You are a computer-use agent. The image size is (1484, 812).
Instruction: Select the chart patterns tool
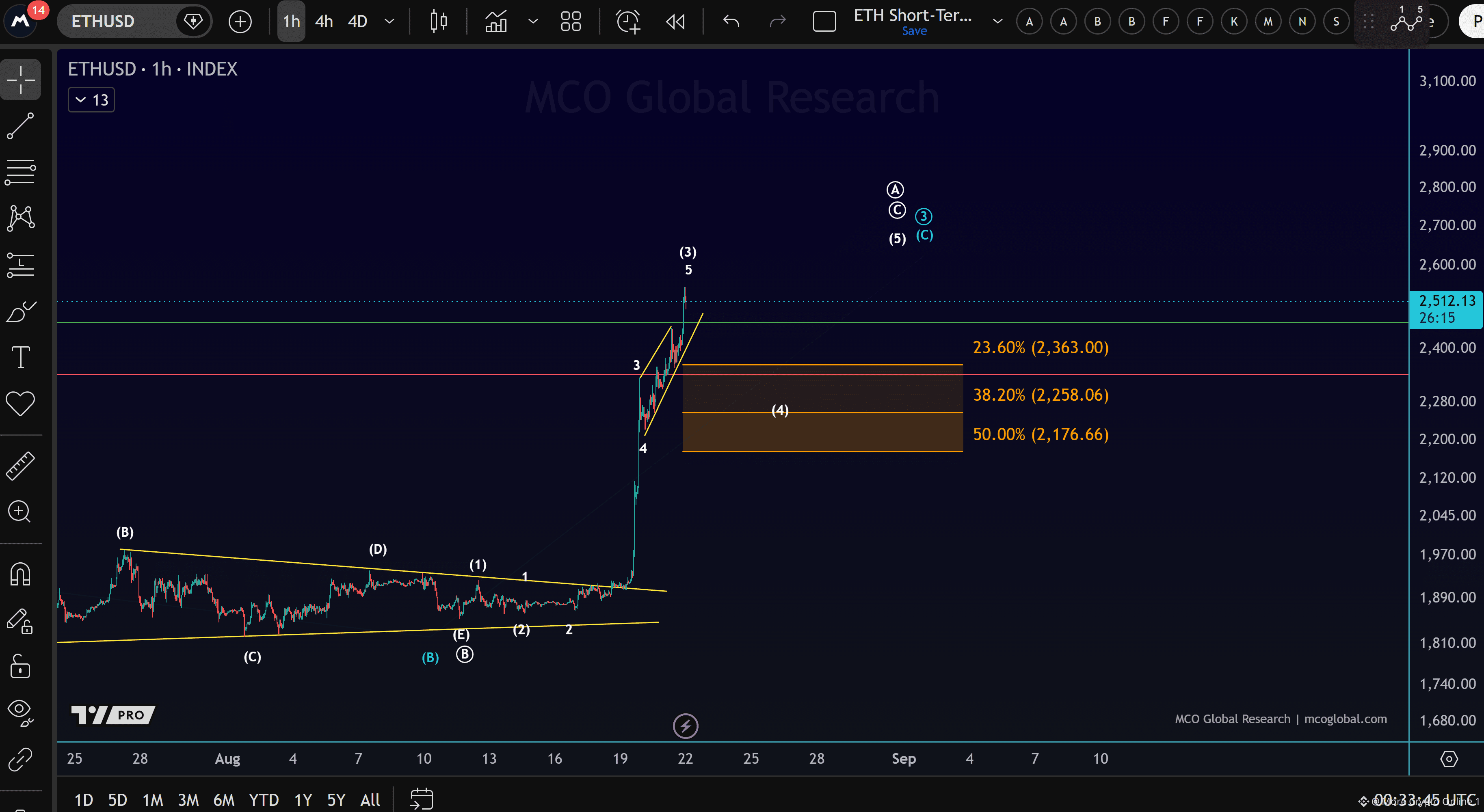[21, 218]
